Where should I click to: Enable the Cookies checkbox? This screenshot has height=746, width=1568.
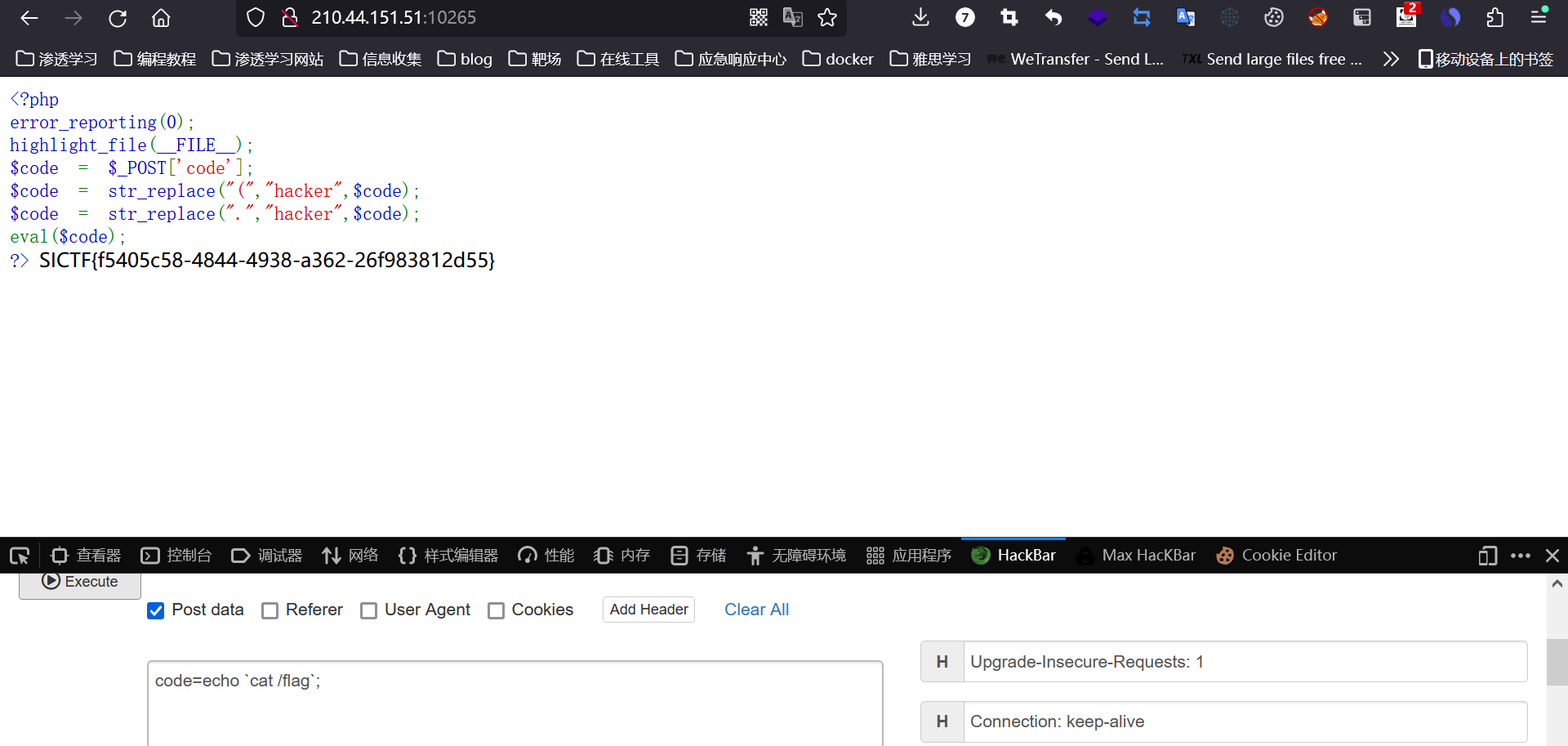pos(496,610)
